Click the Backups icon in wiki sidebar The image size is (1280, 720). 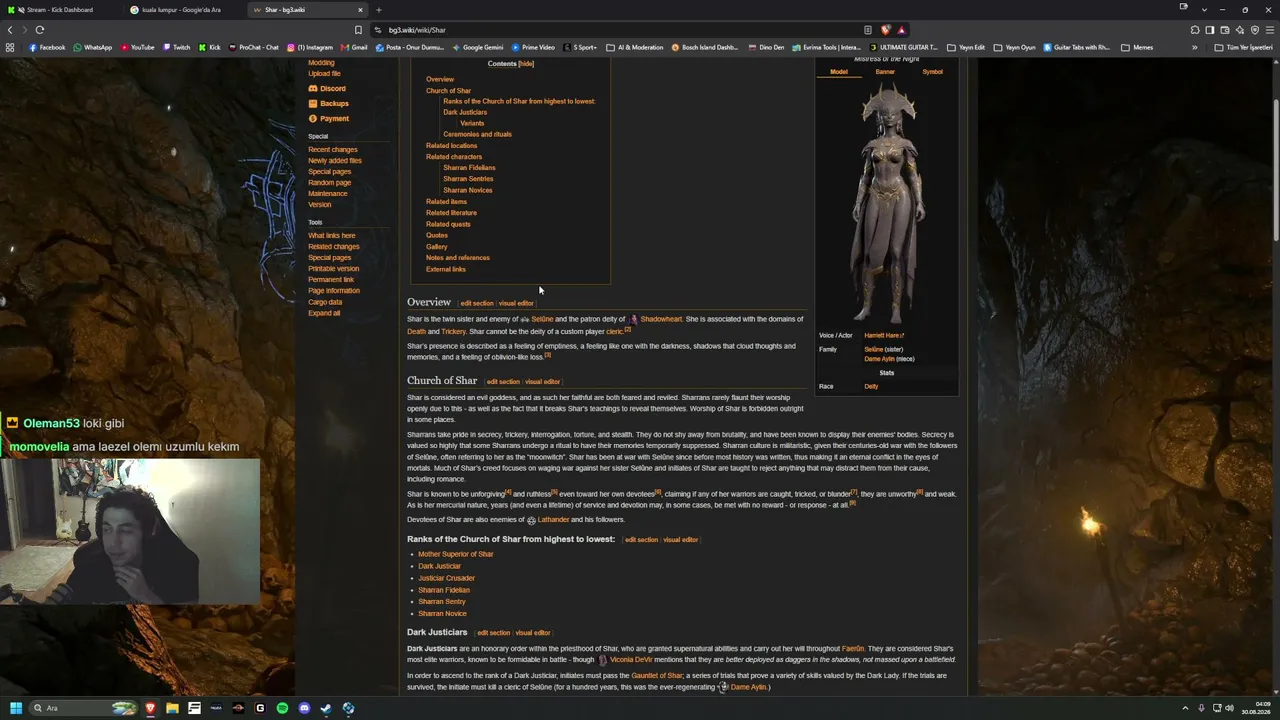point(313,103)
